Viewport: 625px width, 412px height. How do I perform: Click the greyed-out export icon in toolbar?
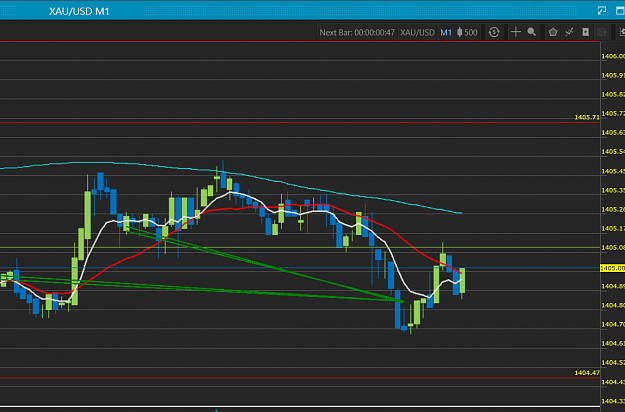[601, 32]
